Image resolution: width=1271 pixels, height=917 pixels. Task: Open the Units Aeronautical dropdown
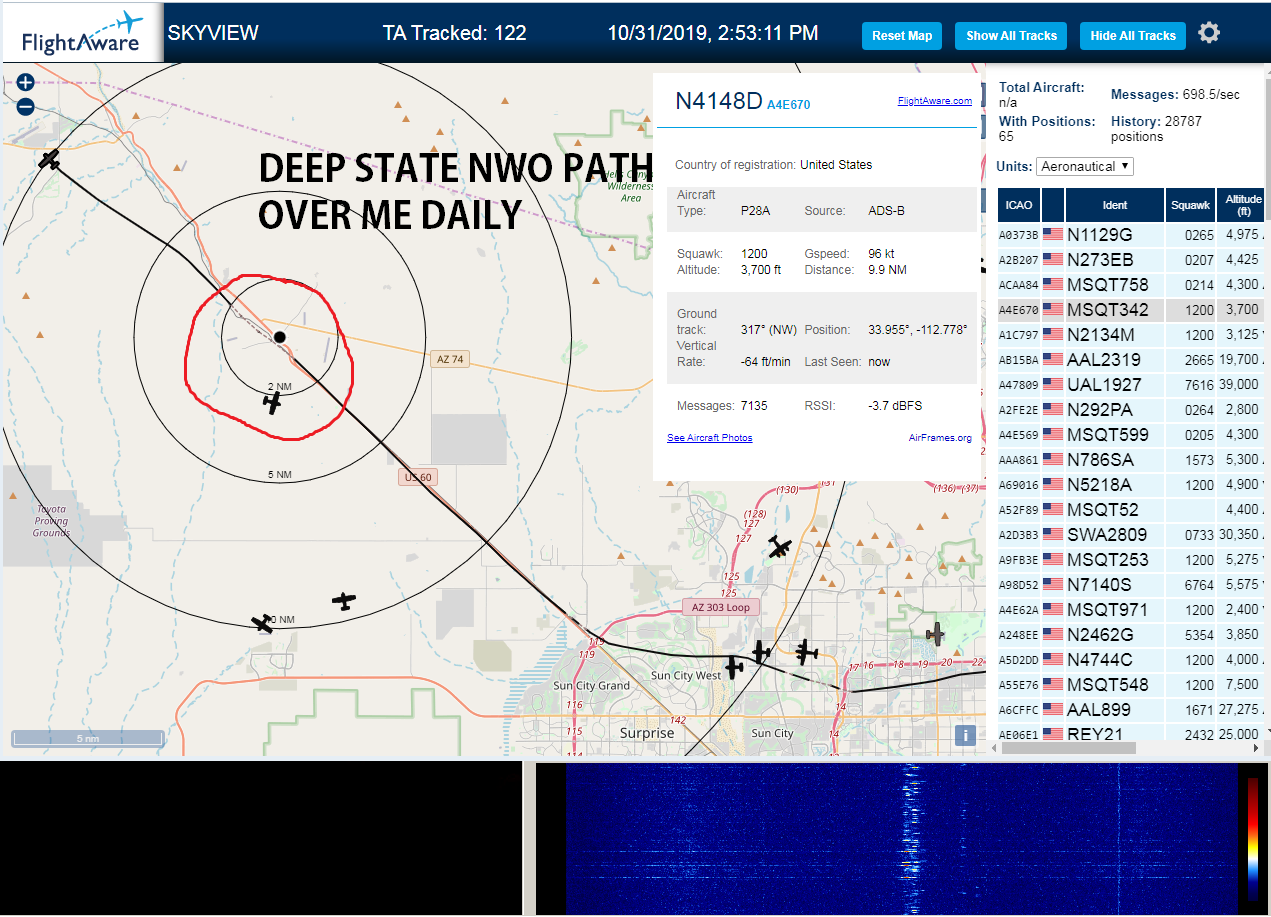(x=1085, y=166)
